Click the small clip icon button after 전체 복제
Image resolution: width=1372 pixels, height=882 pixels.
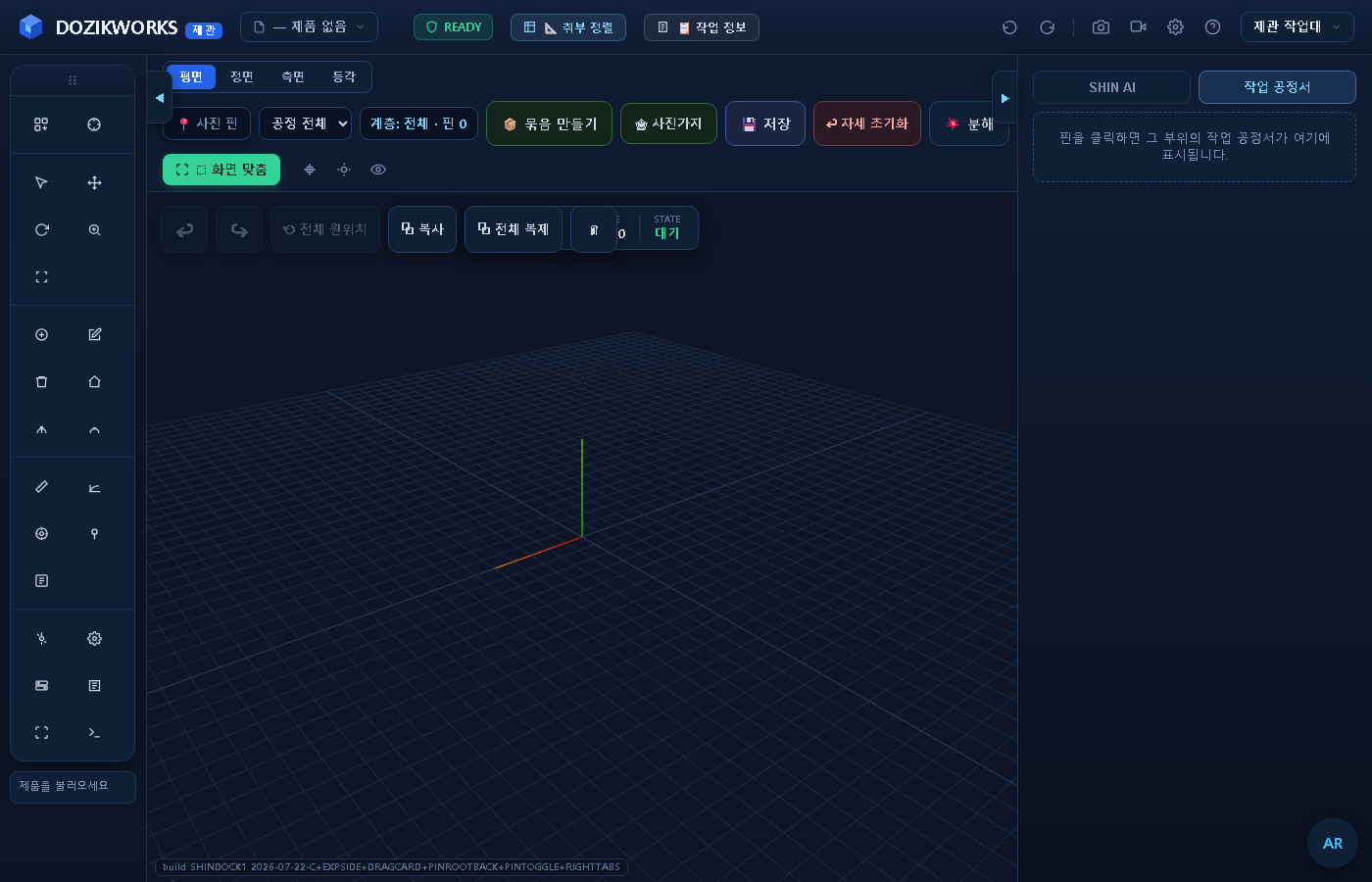(x=593, y=229)
